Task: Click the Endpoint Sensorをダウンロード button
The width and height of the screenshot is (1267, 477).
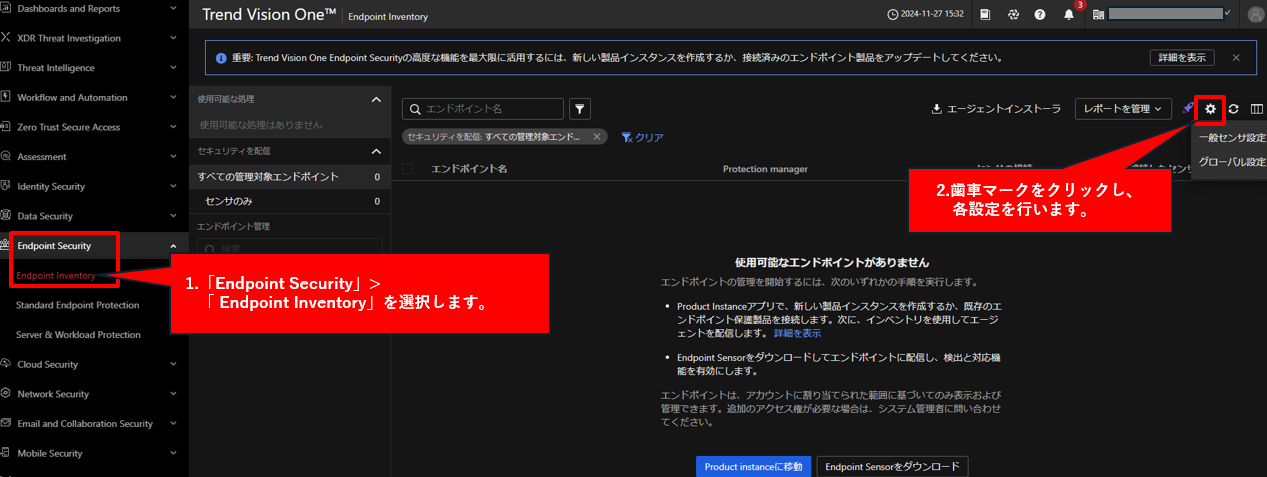Action: tap(892, 466)
